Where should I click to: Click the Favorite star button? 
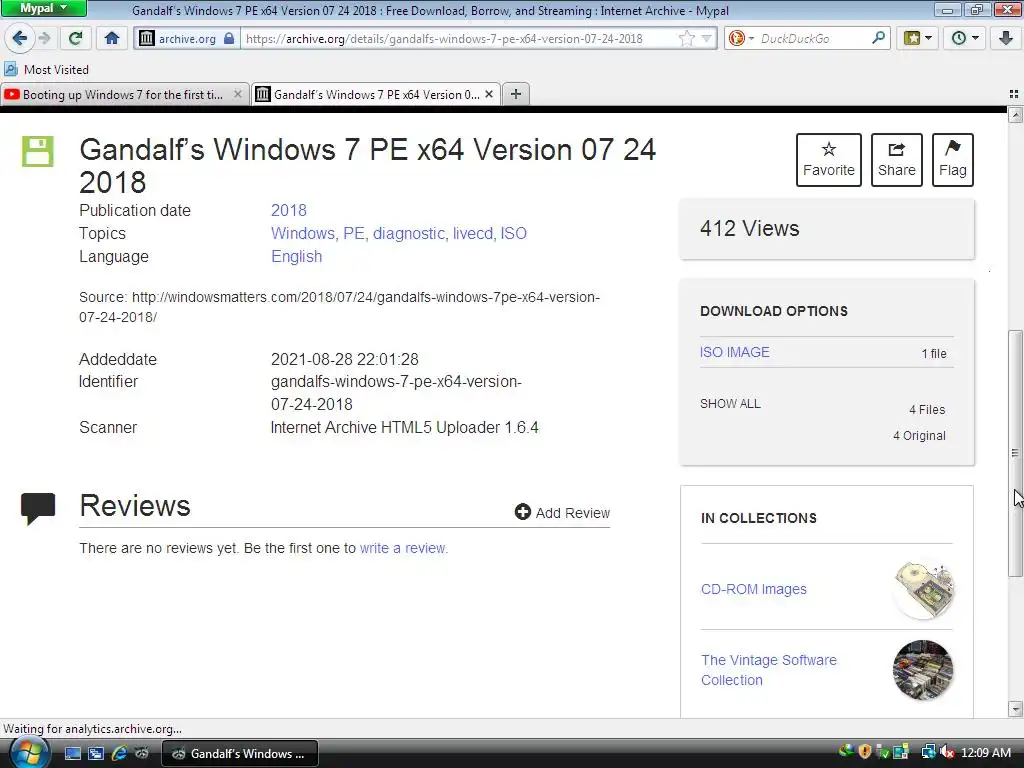tap(829, 160)
